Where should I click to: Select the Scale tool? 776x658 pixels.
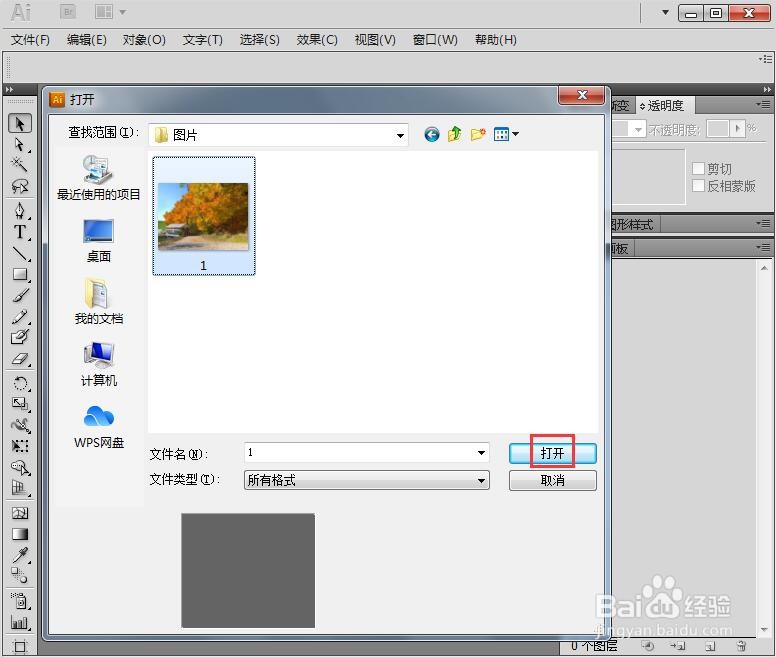coord(20,404)
